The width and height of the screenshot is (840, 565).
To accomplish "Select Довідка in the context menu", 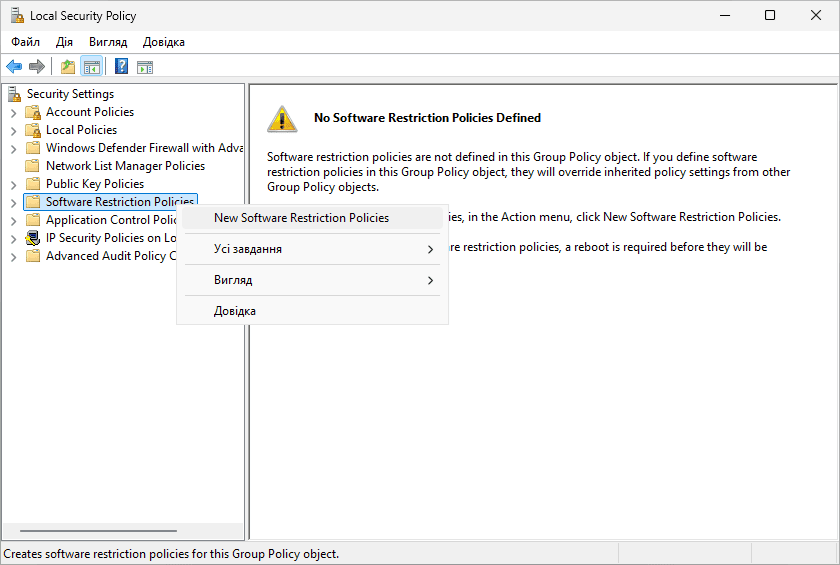I will tap(235, 311).
